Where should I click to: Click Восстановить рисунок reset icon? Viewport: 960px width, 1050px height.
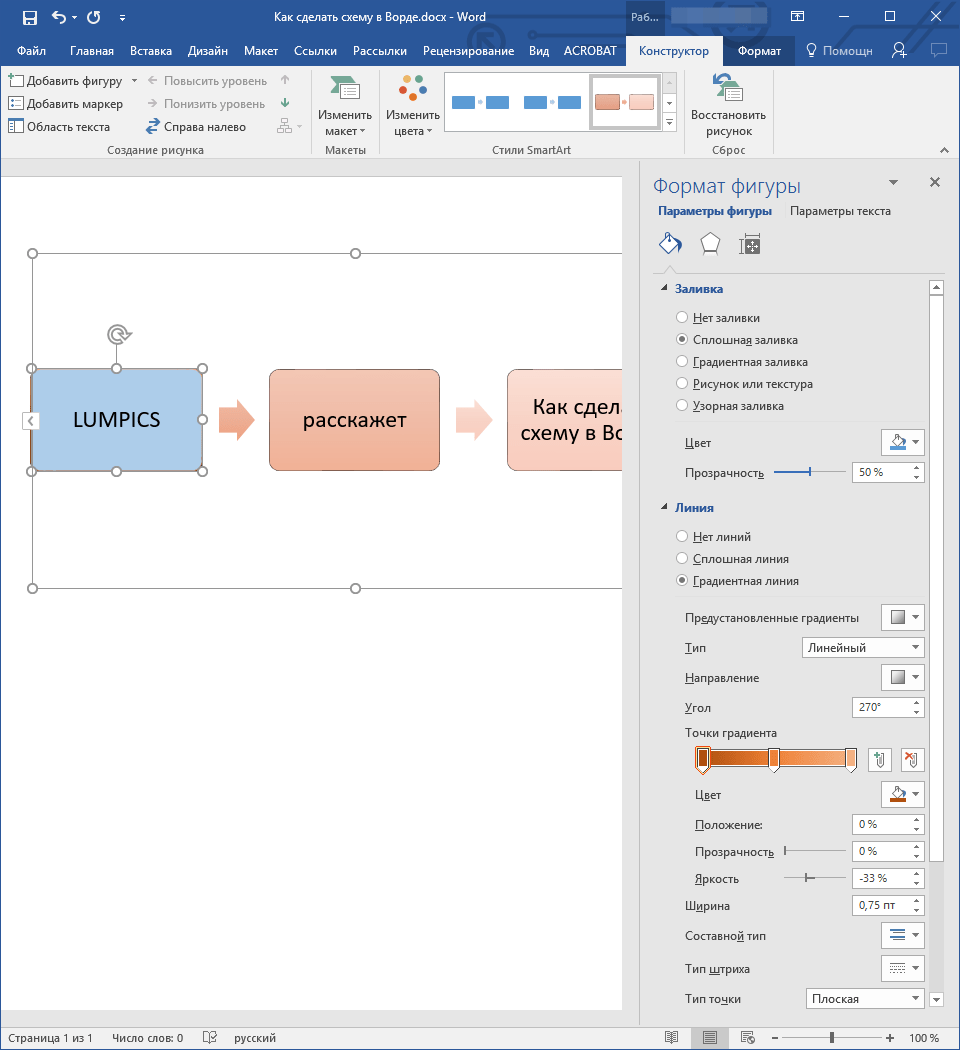pos(727,92)
